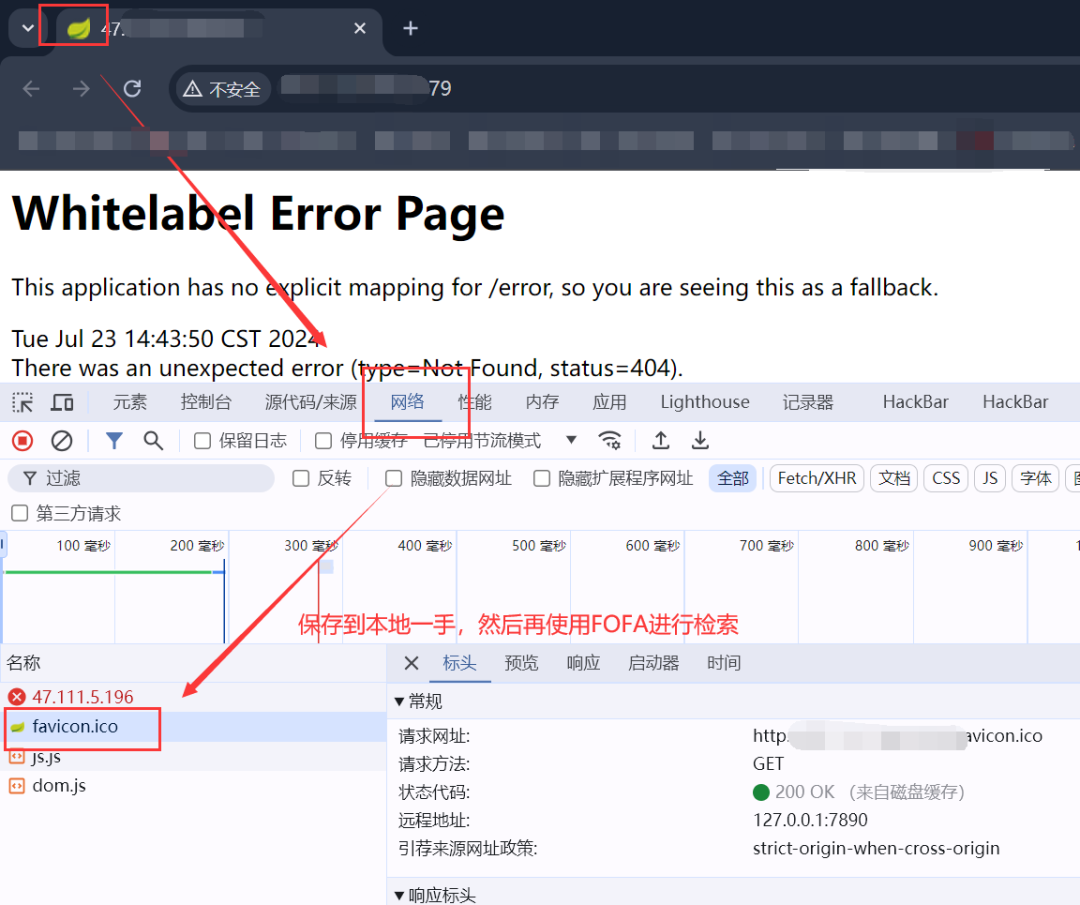Open the 记录器 panel tab

pyautogui.click(x=808, y=402)
